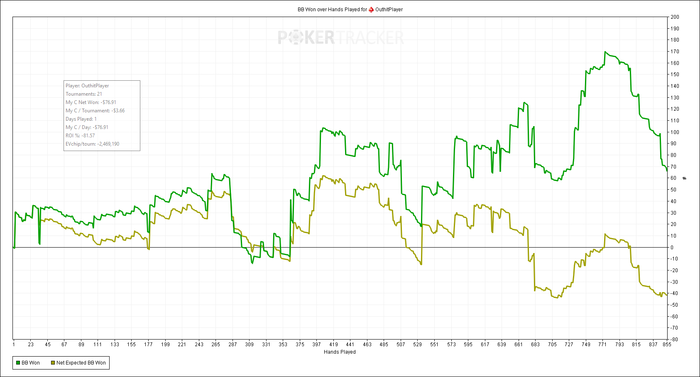Click the chart title "BB Won over Hands Played for"
This screenshot has height=377, width=700.
pos(332,9)
